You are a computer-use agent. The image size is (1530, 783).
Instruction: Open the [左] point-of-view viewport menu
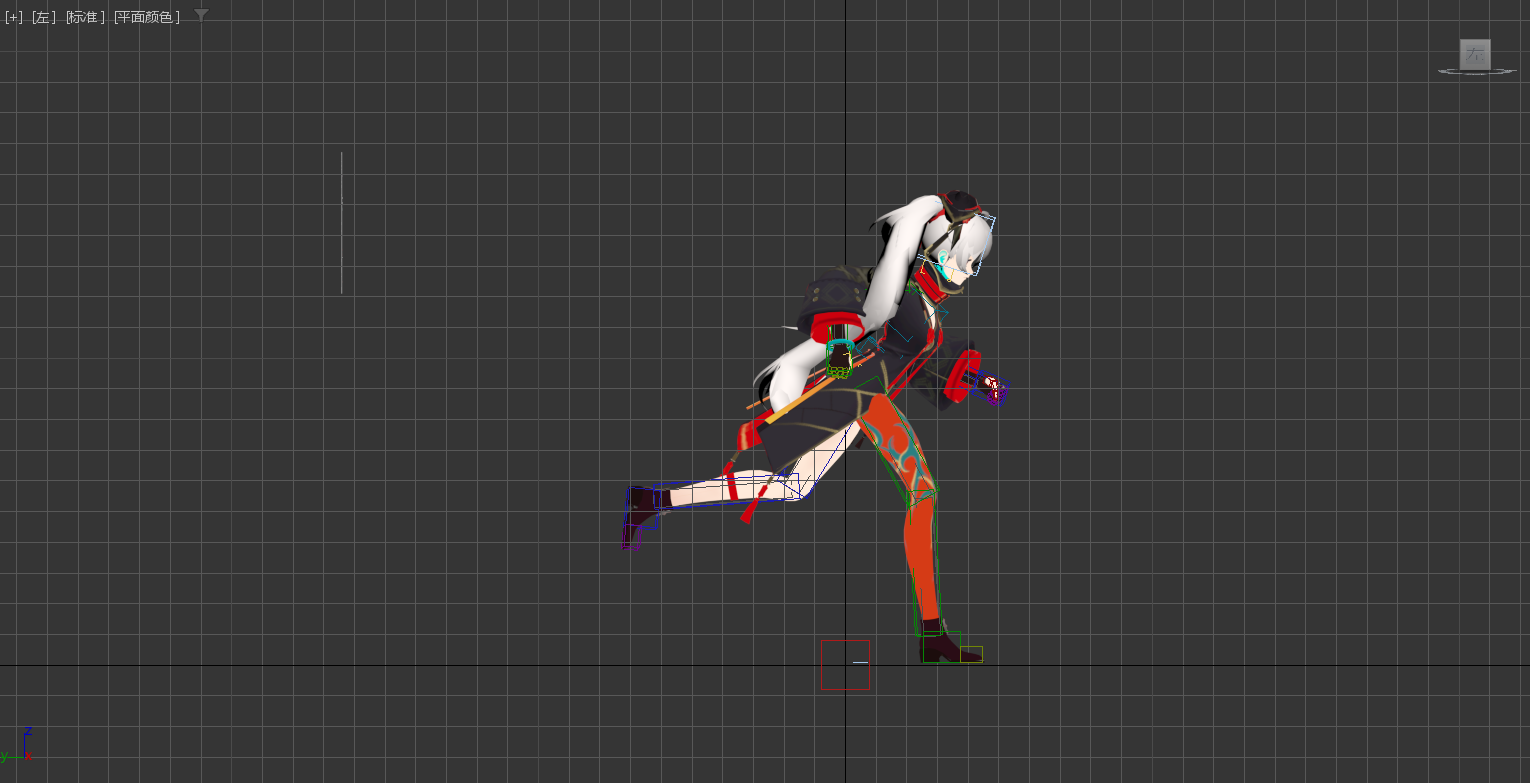[x=43, y=17]
